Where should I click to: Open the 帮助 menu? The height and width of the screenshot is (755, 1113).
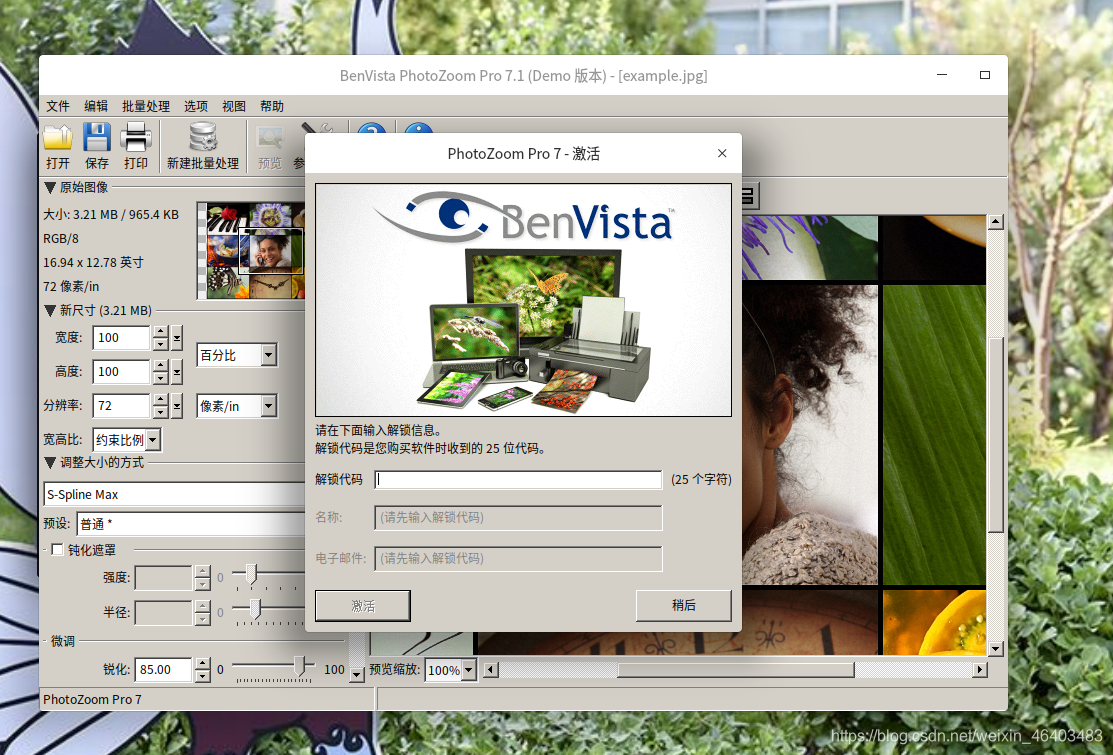click(x=272, y=106)
